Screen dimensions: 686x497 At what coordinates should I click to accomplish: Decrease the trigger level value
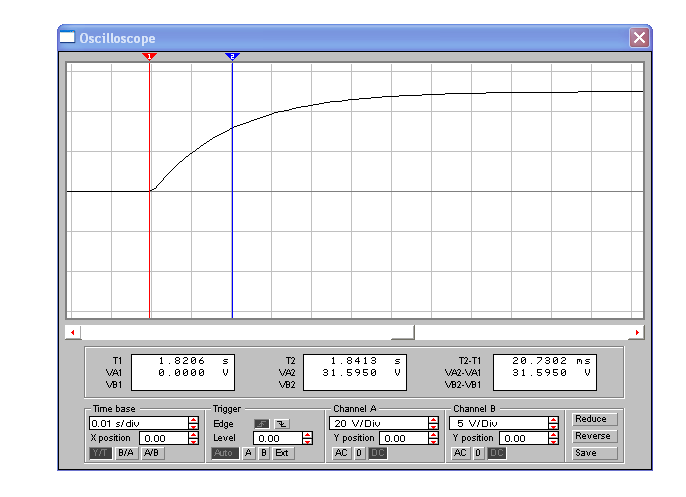[x=308, y=441]
